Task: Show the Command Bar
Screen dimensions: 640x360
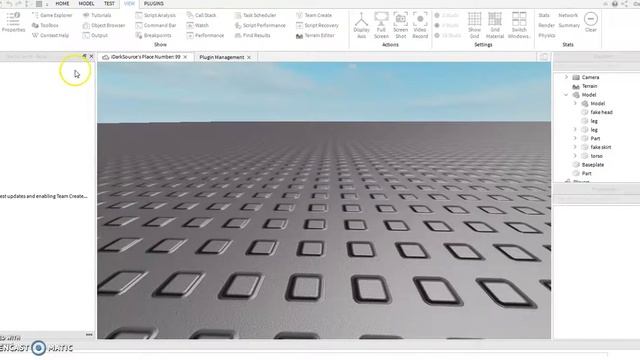Action: pos(156,25)
